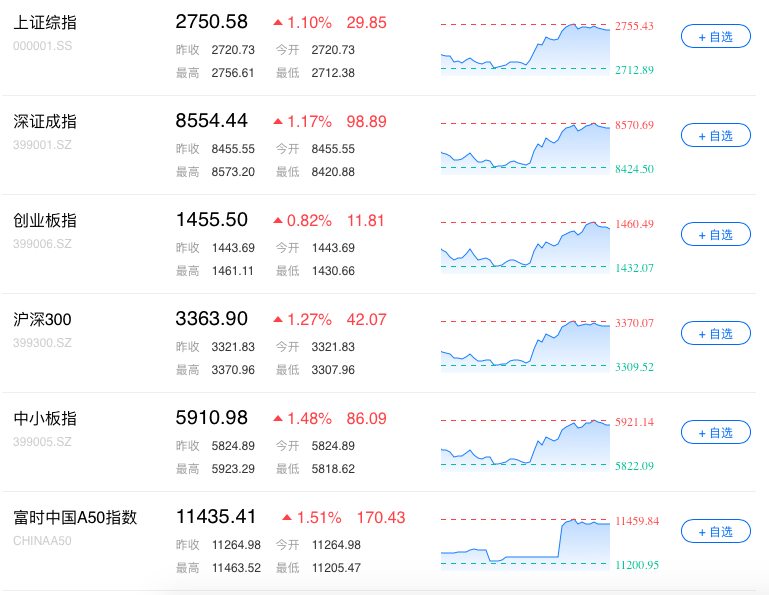The width and height of the screenshot is (769, 595).
Task: Open the 富时中国A50指数 name link
Action: [x=75, y=517]
